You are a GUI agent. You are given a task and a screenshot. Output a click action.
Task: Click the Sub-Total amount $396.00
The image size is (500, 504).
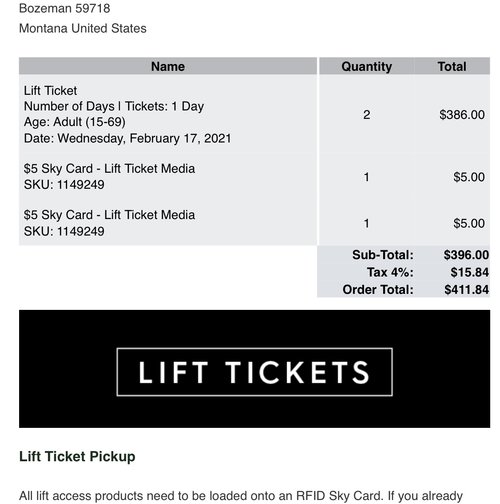point(466,255)
